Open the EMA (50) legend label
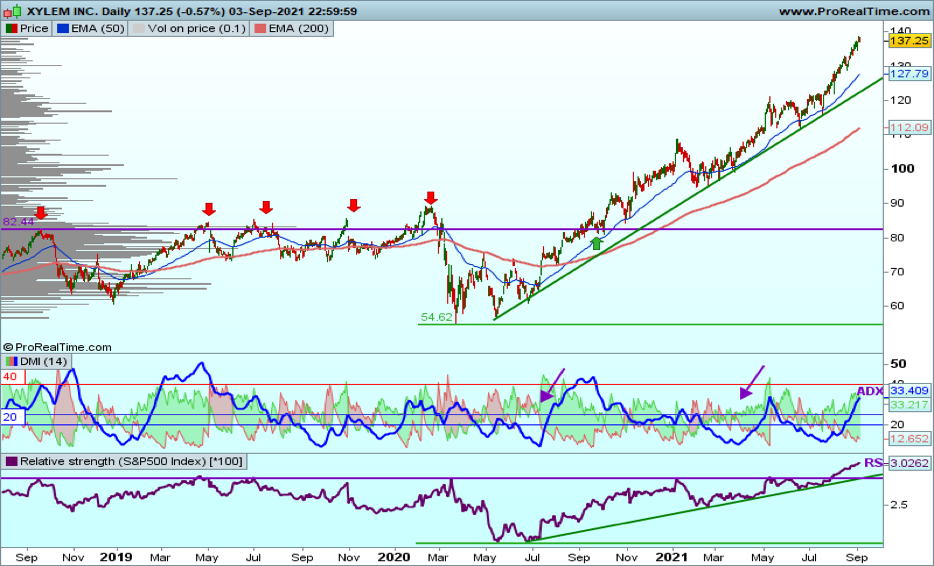934x566 pixels. (97, 29)
